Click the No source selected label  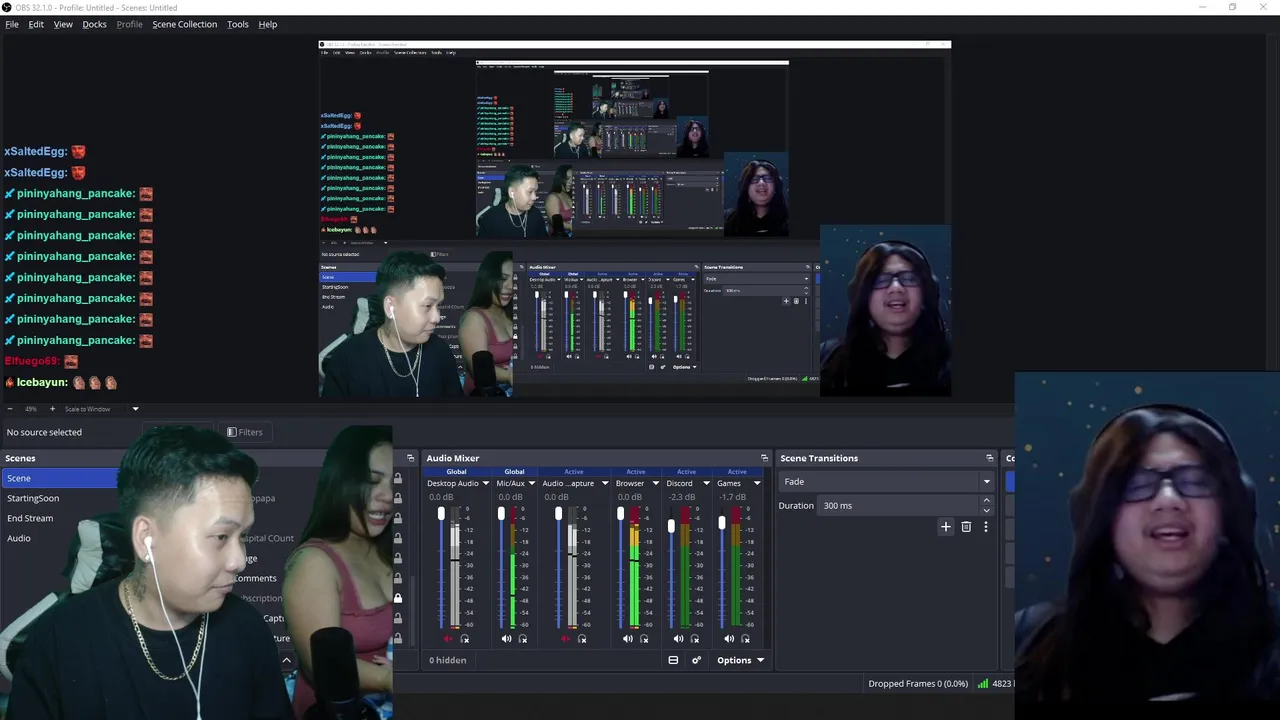44,432
